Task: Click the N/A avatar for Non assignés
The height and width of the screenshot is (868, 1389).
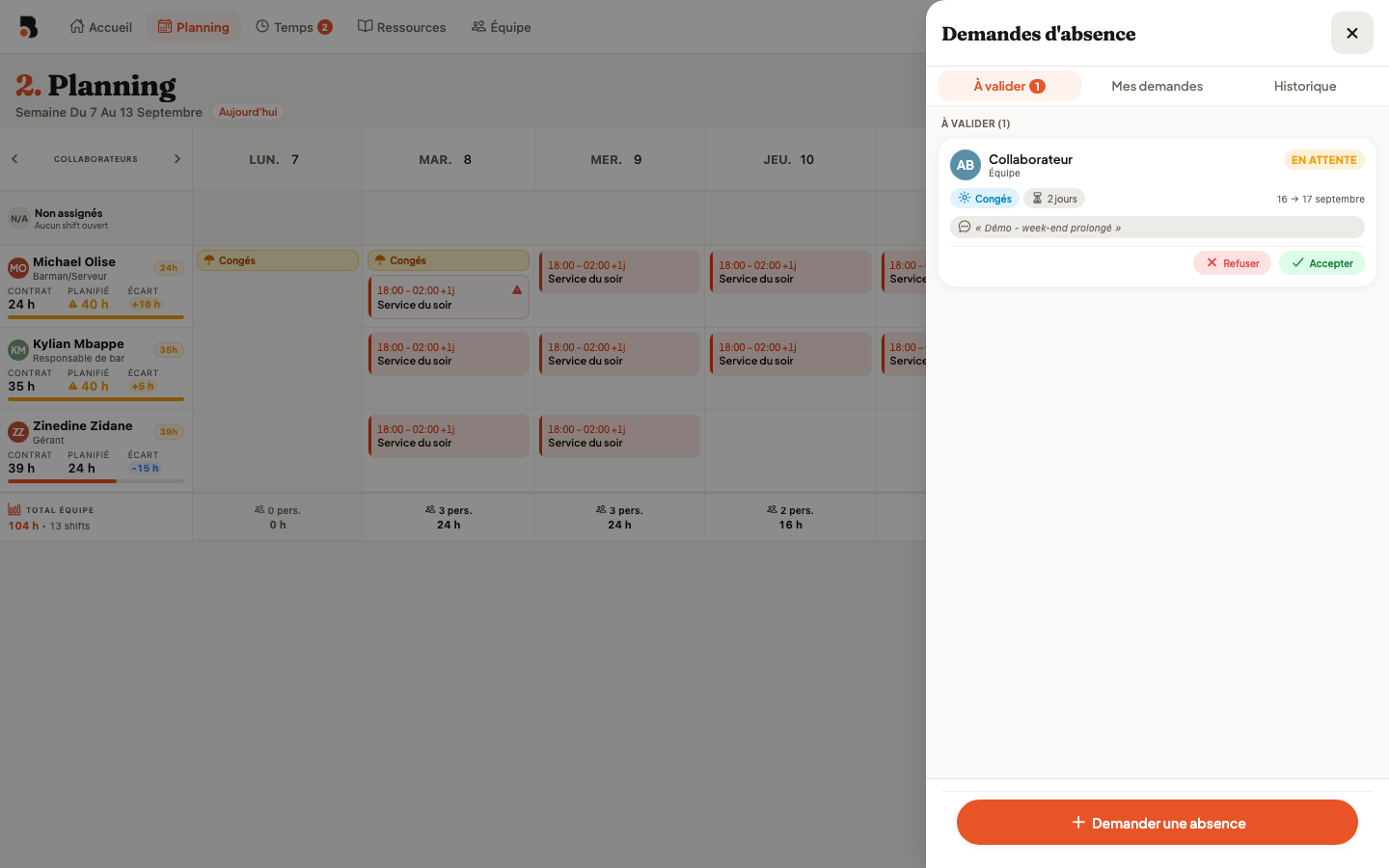Action: pos(19,219)
